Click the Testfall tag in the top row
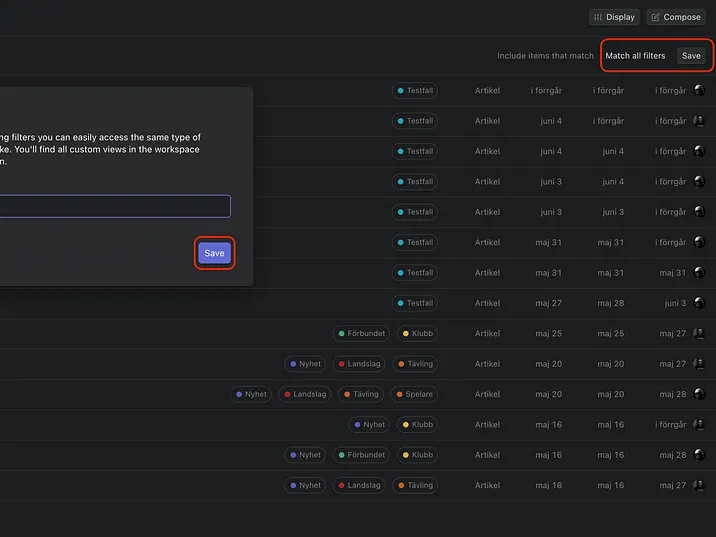This screenshot has height=537, width=716. pos(415,91)
